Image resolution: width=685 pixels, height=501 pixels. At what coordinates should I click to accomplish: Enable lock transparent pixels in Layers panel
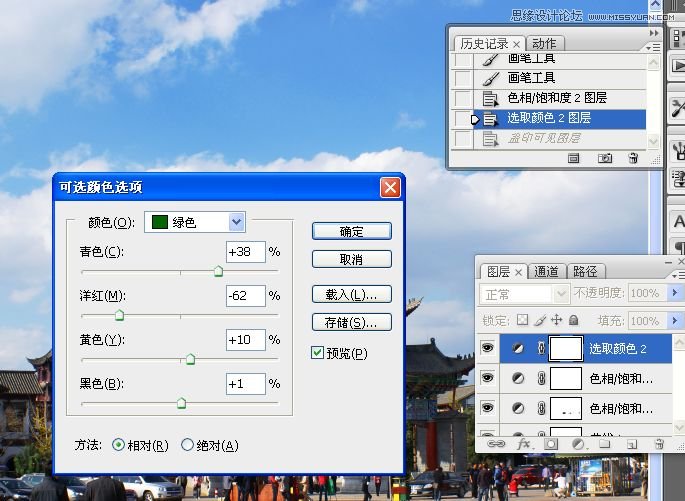(522, 320)
